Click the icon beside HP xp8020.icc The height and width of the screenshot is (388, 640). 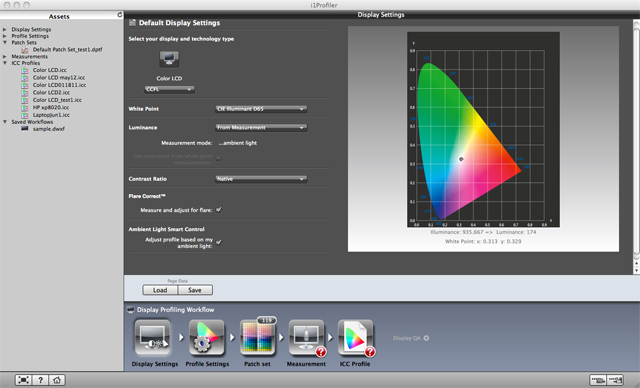[24, 108]
